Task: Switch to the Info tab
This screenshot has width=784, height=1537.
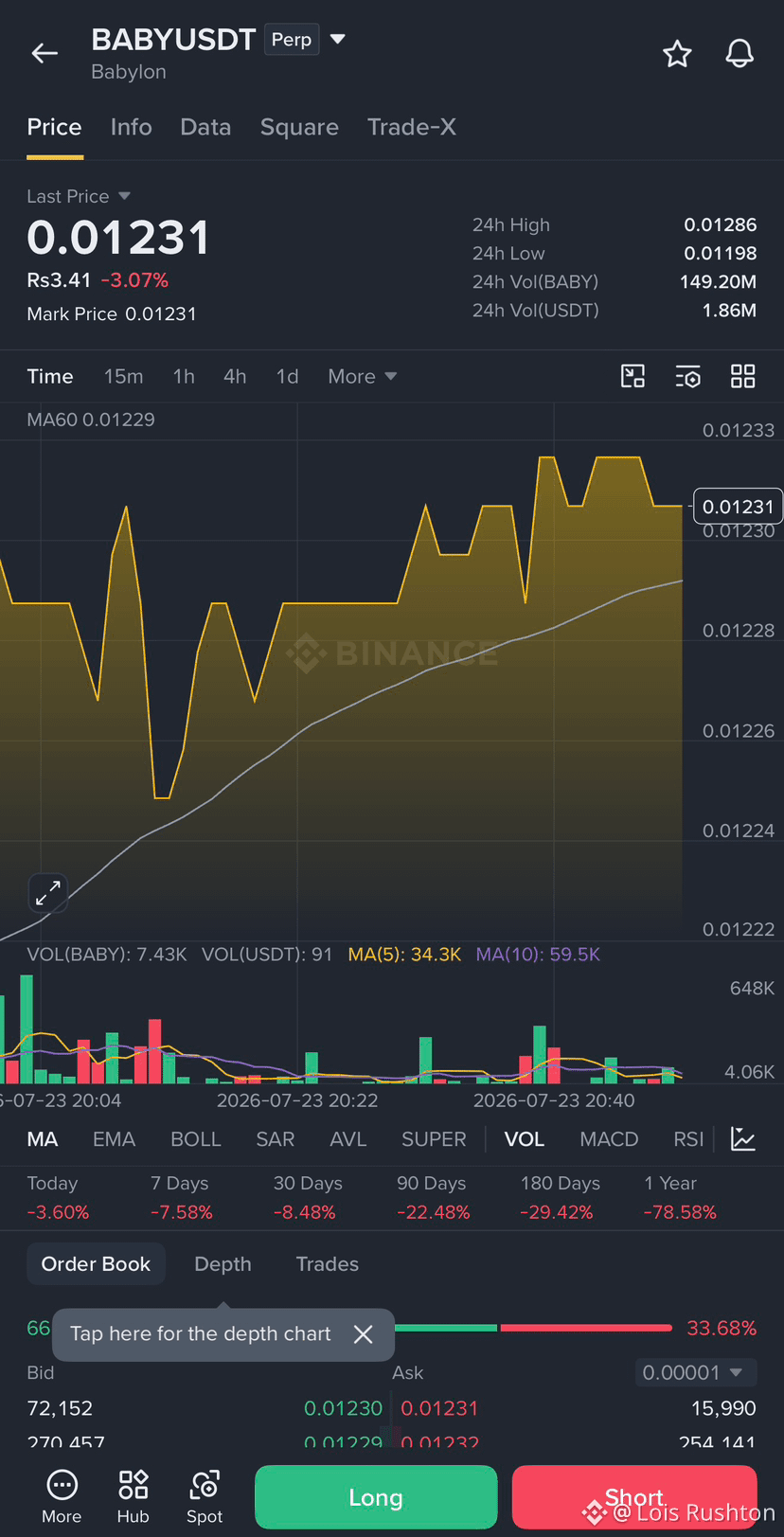Action: [x=131, y=127]
